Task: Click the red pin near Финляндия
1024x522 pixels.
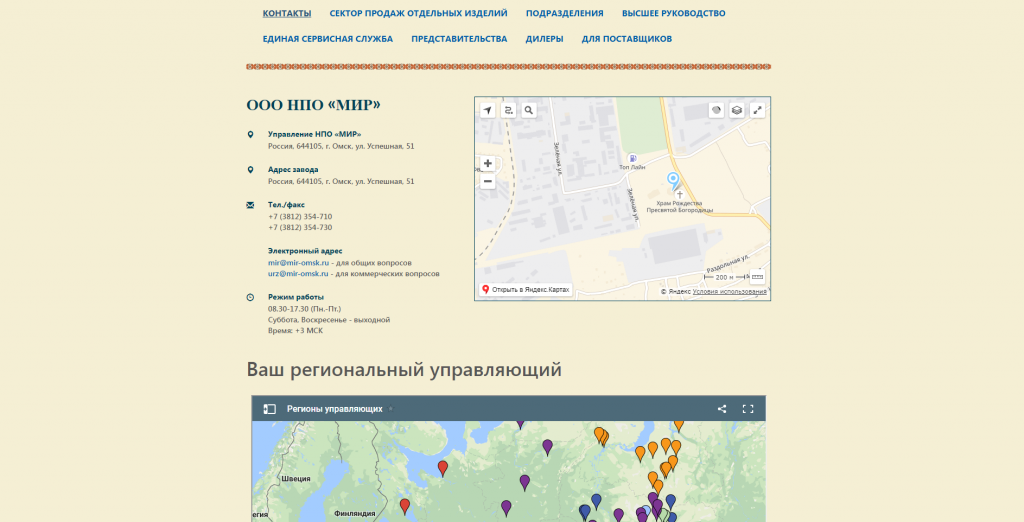Action: point(405,505)
